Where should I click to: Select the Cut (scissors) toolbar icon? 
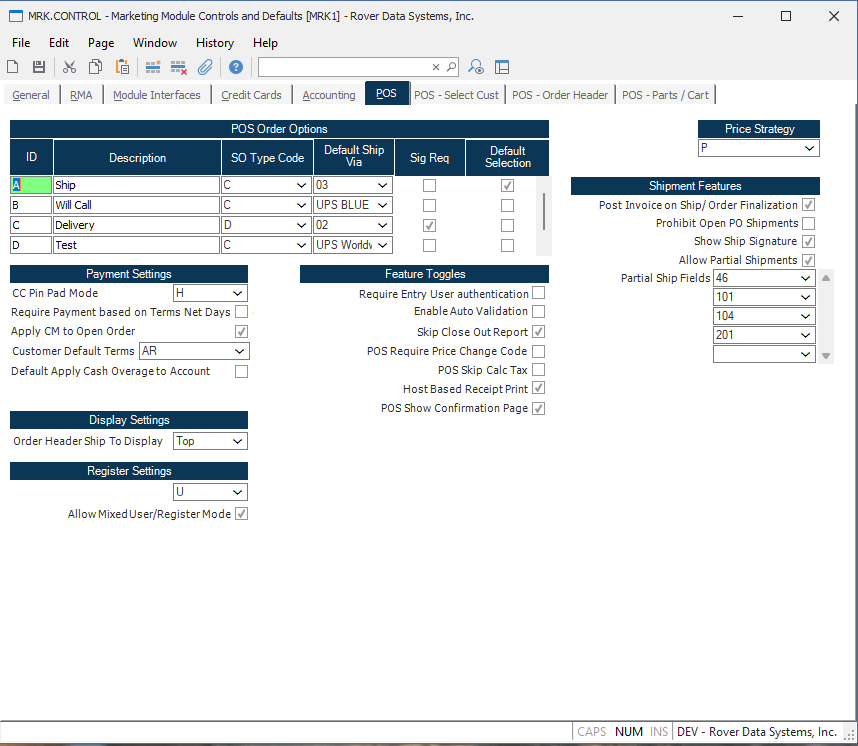click(x=68, y=66)
